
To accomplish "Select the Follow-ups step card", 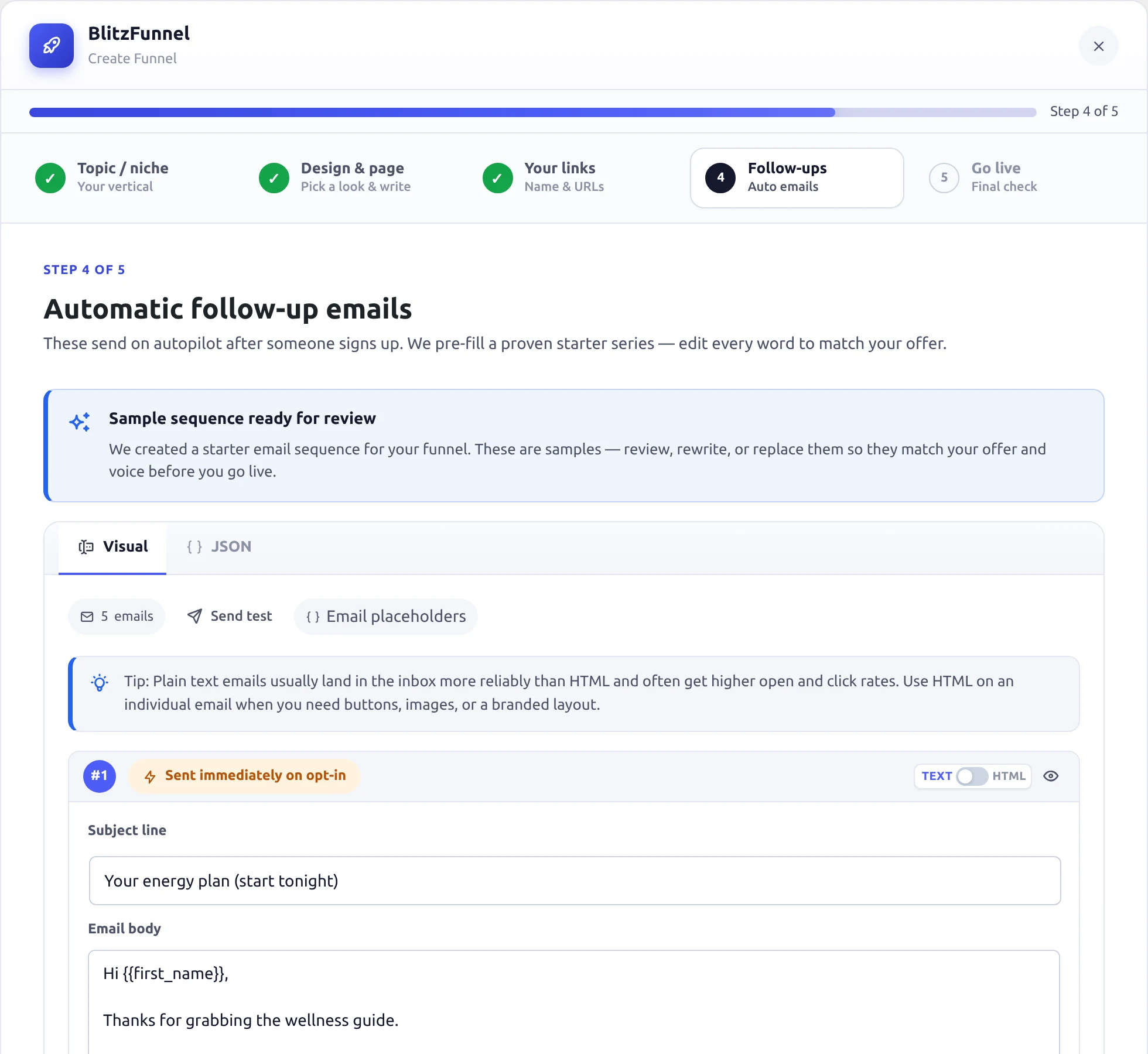I will 797,178.
